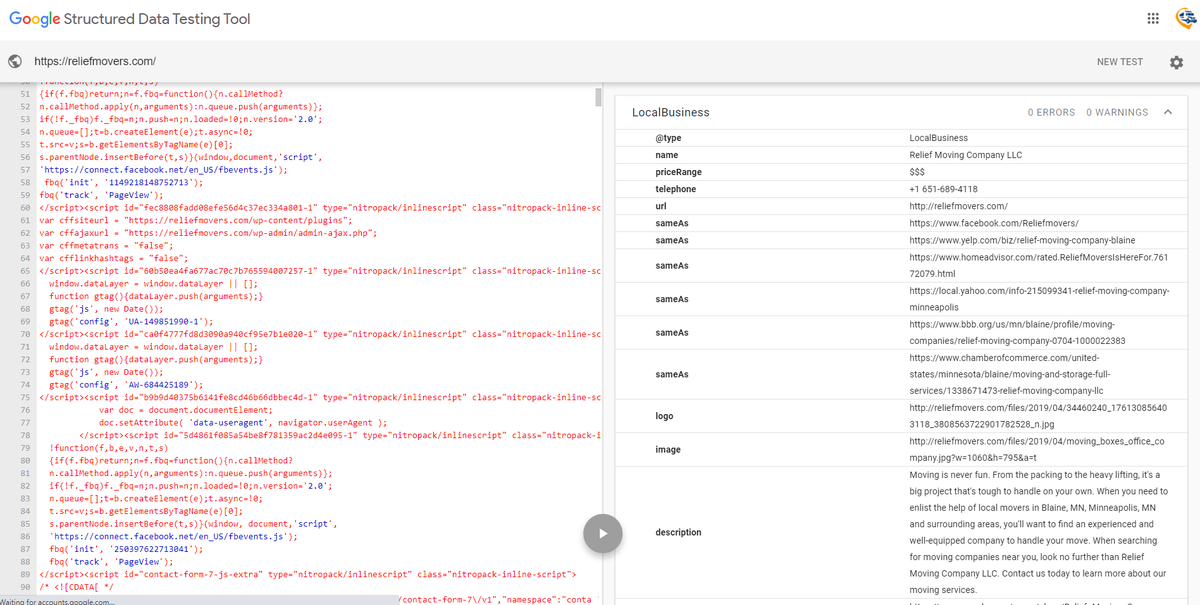This screenshot has height=605, width=1200.
Task: Click the 0 WARNINGS label
Action: pos(1117,113)
